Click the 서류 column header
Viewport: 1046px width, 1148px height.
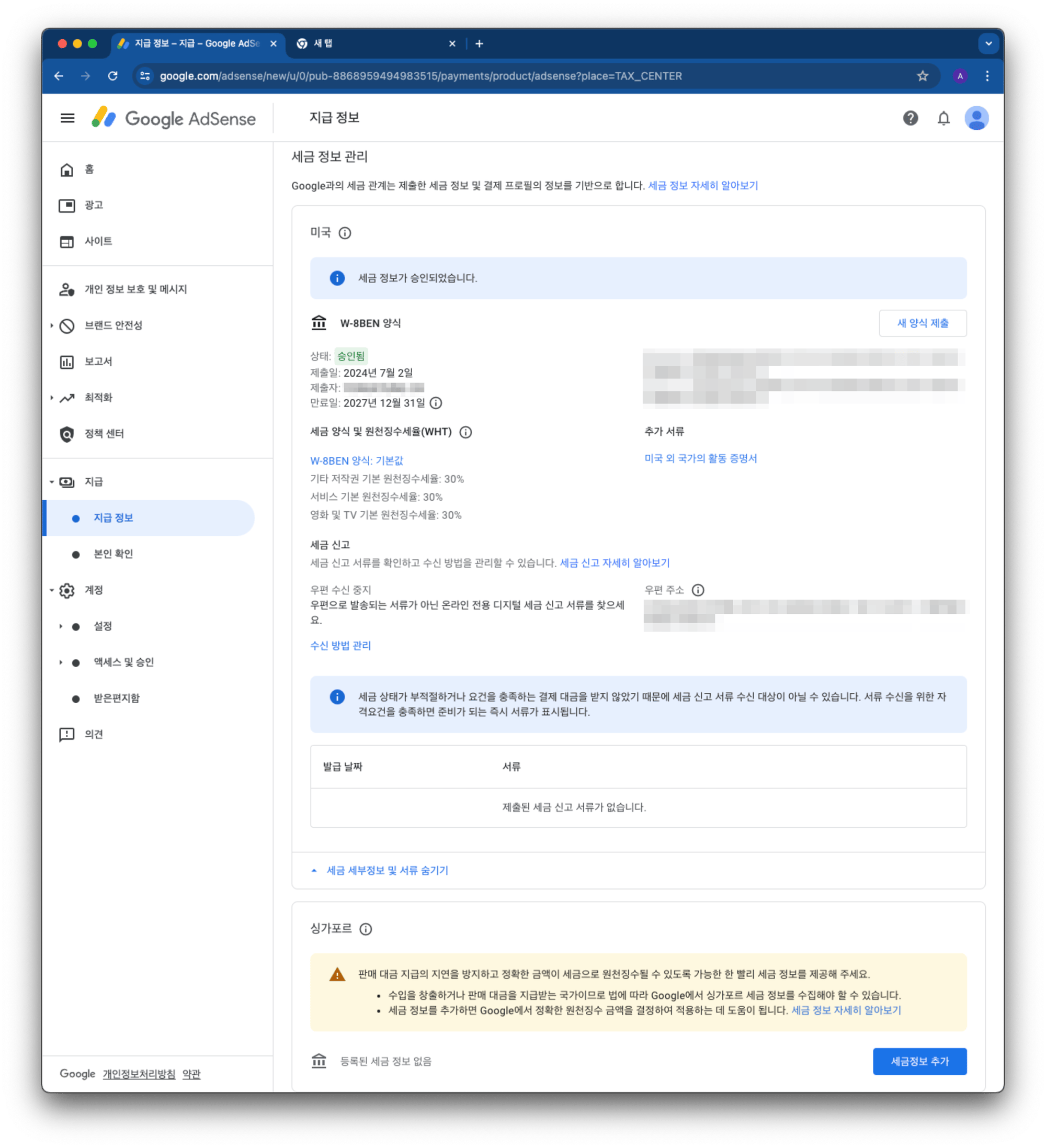click(x=511, y=767)
